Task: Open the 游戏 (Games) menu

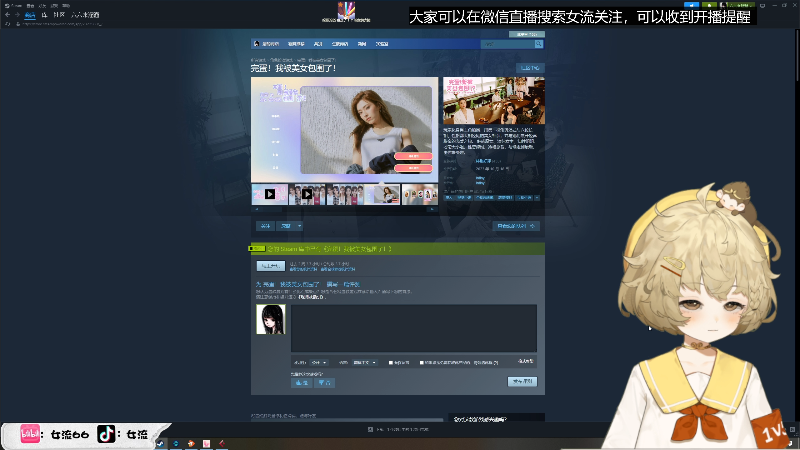Action: [x=54, y=6]
